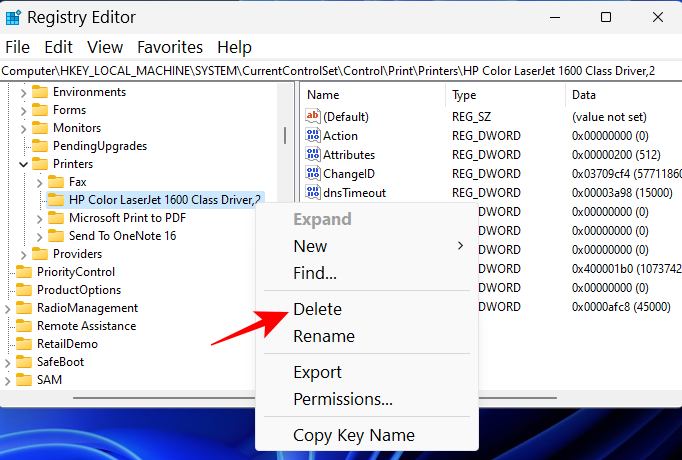Choose Delete from the context menu
The width and height of the screenshot is (682, 460).
[317, 309]
